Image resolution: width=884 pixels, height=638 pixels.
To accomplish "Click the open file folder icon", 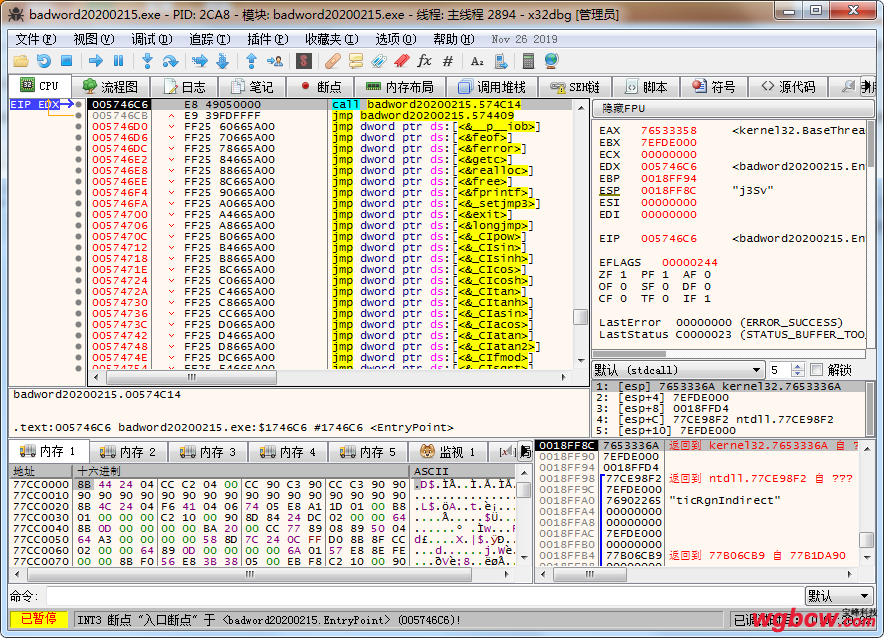I will (21, 61).
